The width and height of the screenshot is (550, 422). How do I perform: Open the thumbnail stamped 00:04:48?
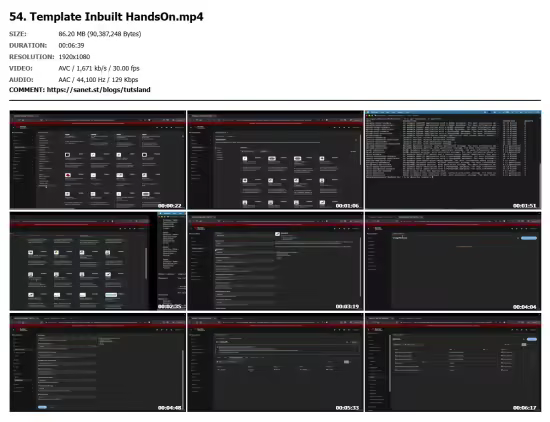[x=98, y=362]
